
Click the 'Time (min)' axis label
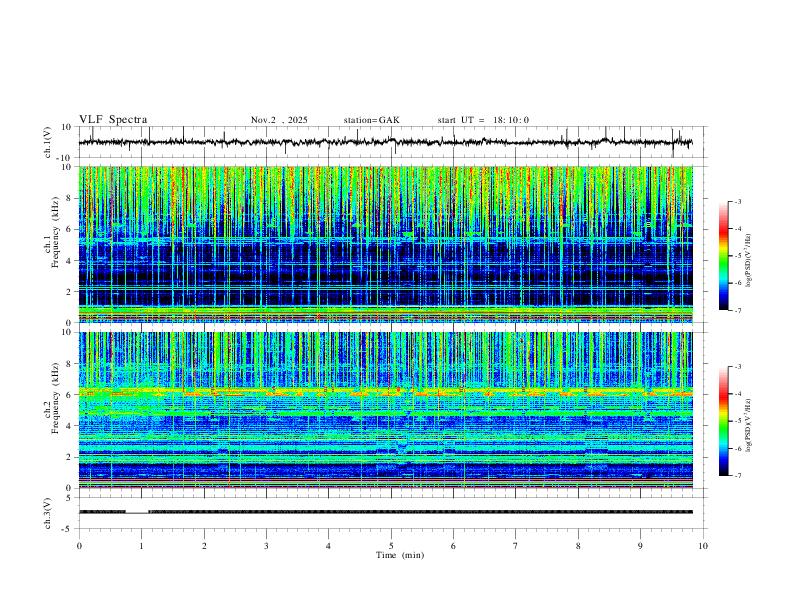pyautogui.click(x=400, y=555)
